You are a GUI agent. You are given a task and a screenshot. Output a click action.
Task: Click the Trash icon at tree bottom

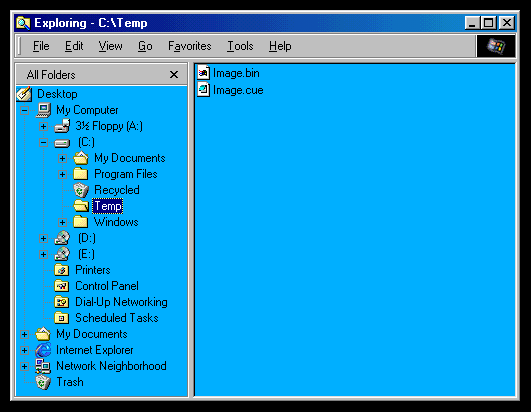click(43, 382)
